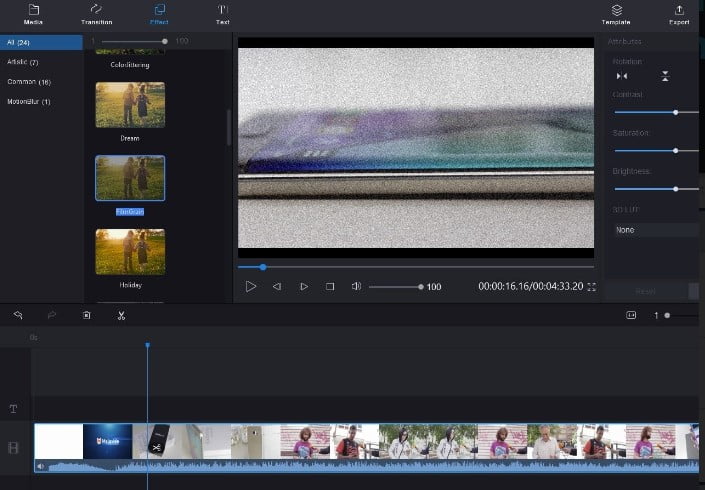Viewport: 705px width, 490px height.
Task: Step forward one frame
Action: [x=304, y=286]
